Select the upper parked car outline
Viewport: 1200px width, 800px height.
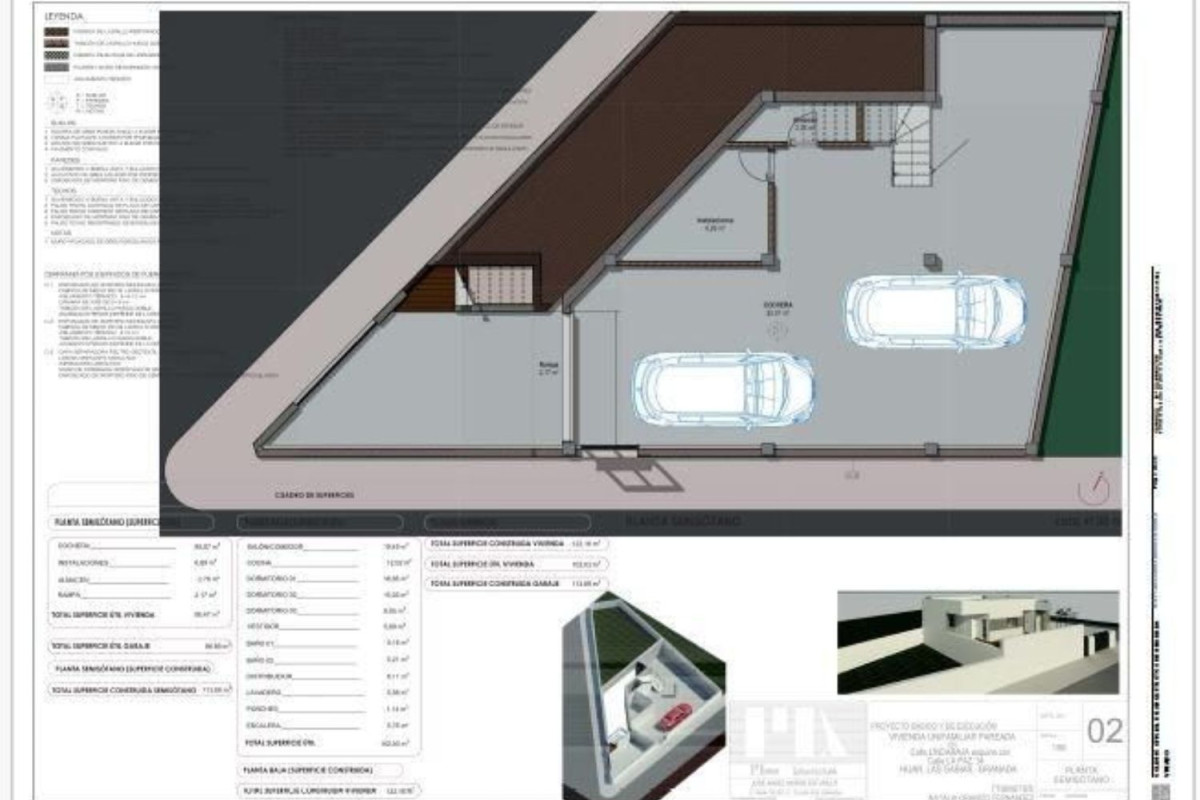[x=934, y=311]
